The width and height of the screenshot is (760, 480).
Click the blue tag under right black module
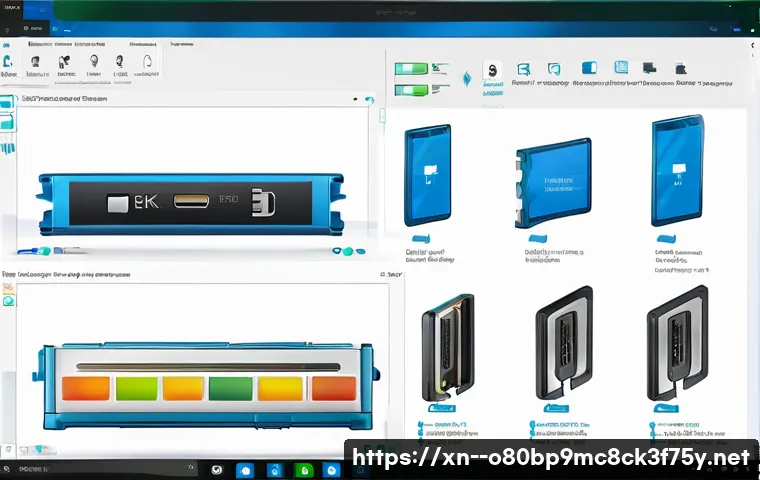click(666, 408)
